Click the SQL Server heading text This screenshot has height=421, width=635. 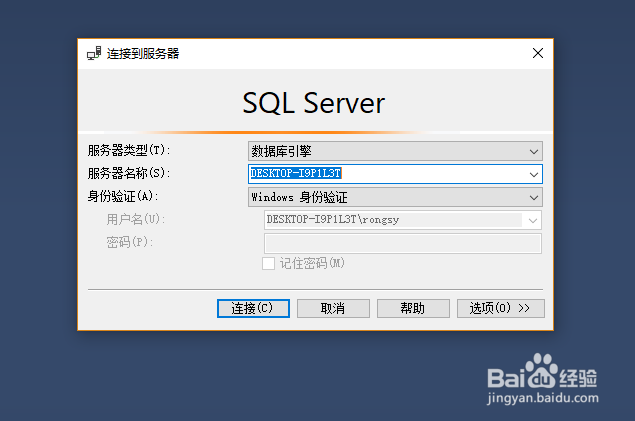[x=314, y=103]
